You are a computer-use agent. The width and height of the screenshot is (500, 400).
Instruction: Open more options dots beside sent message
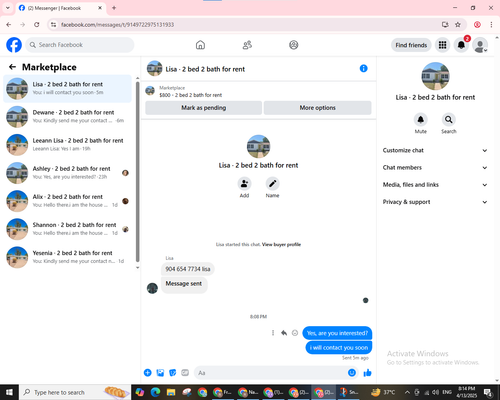[273, 333]
